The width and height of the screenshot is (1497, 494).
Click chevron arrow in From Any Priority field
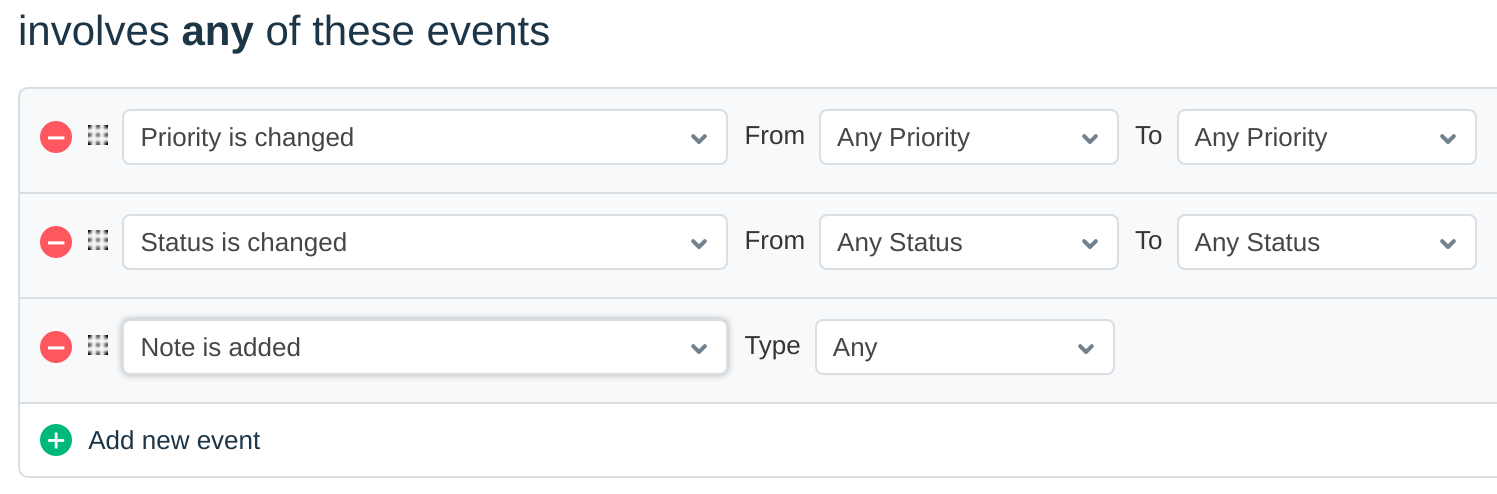click(x=1090, y=138)
